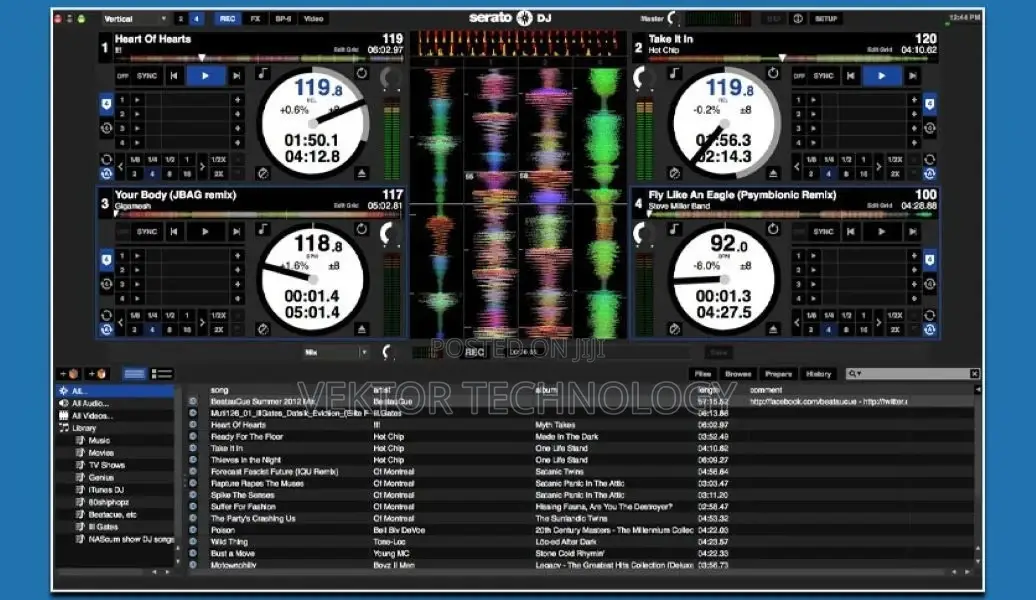The width and height of the screenshot is (1036, 600).
Task: Show cue points panel on deck 1
Action: click(106, 104)
